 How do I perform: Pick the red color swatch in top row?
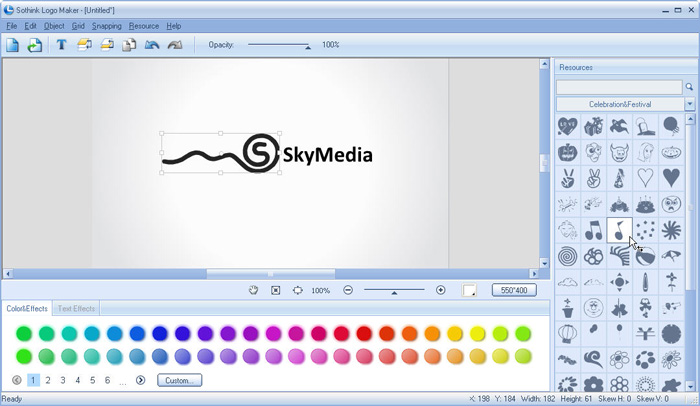coord(364,334)
